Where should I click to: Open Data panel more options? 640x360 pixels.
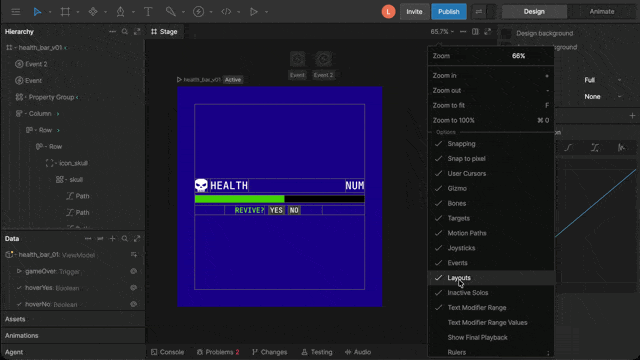[x=88, y=239]
